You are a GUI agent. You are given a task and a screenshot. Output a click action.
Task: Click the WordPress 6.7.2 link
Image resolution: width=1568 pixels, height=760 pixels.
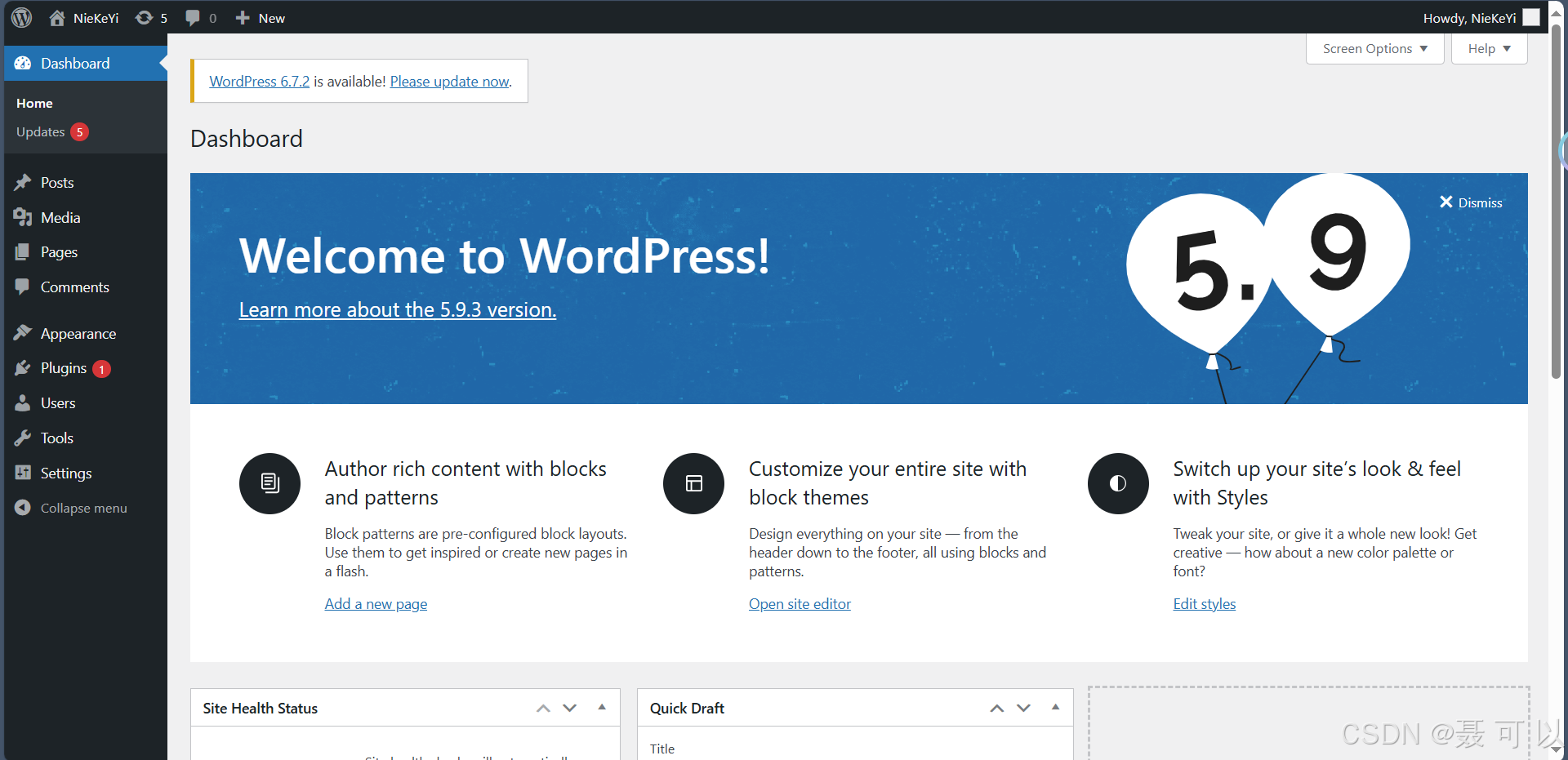pyautogui.click(x=259, y=81)
